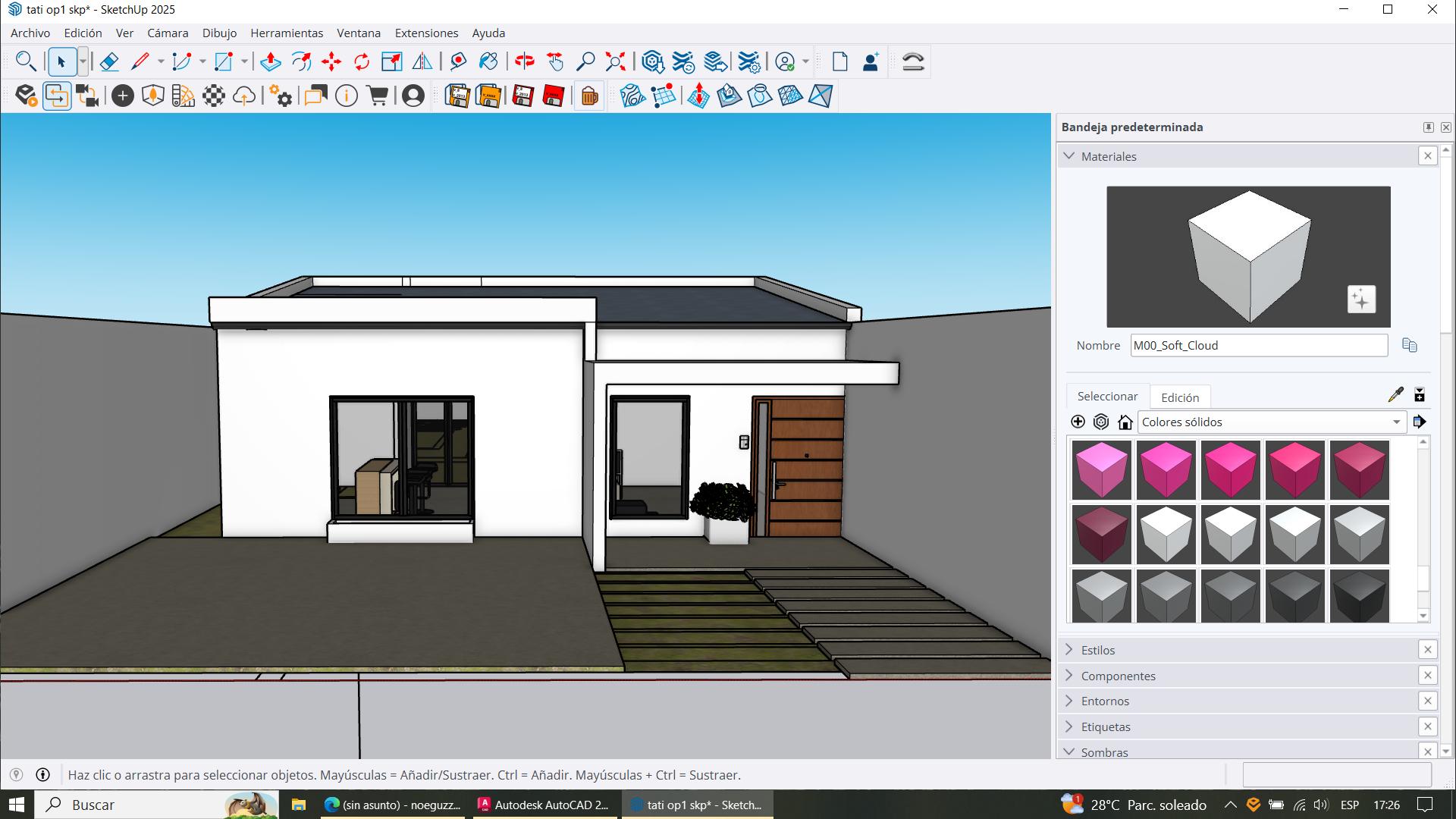Switch to AutoCAD in the taskbar
Image resolution: width=1456 pixels, height=819 pixels.
click(544, 805)
